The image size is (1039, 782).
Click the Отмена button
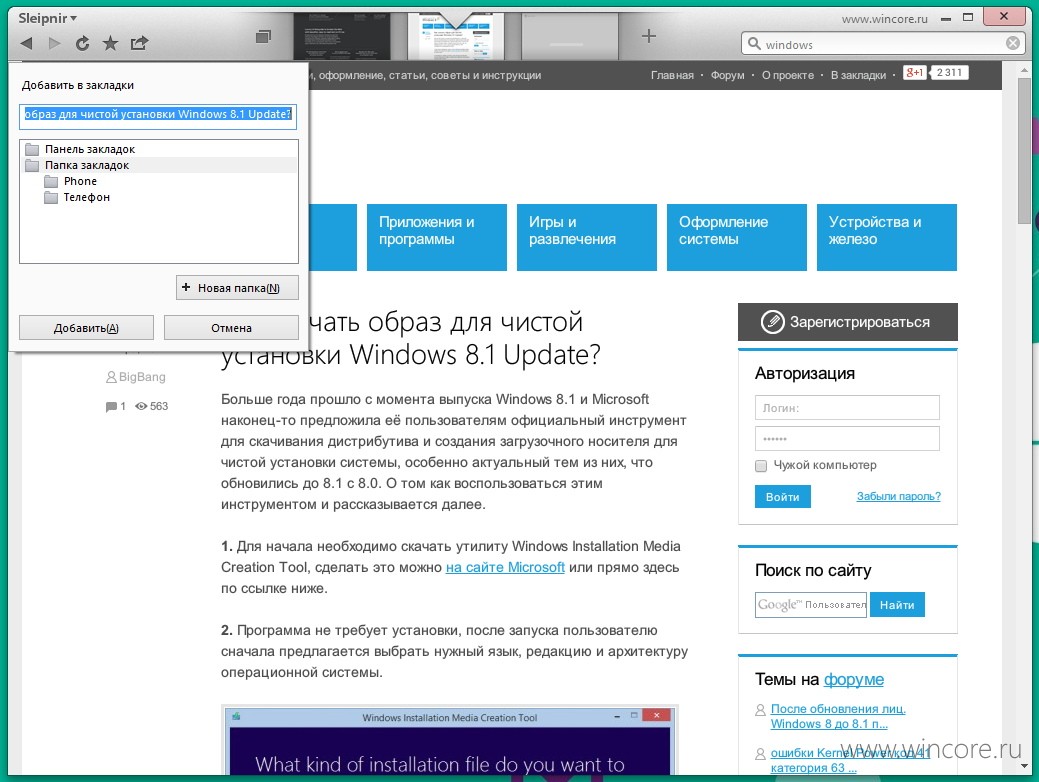[231, 328]
